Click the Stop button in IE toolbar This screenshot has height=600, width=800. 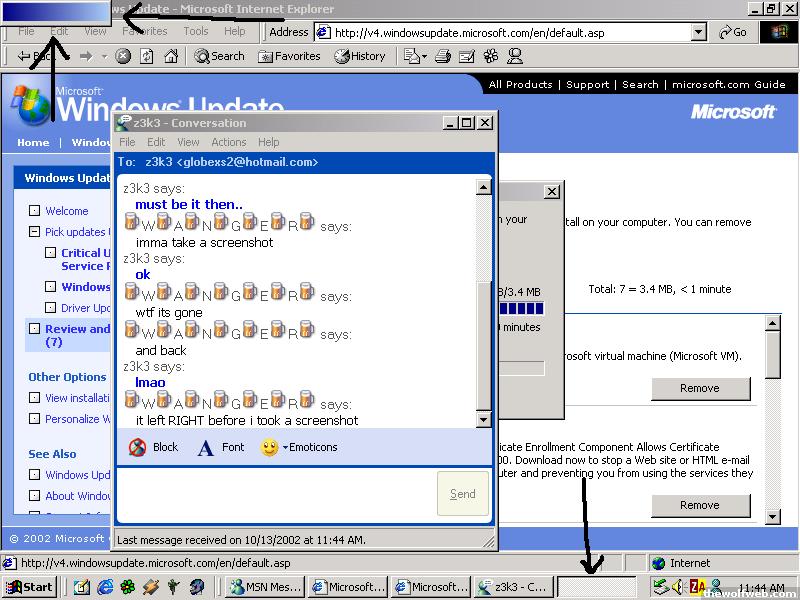[x=123, y=57]
